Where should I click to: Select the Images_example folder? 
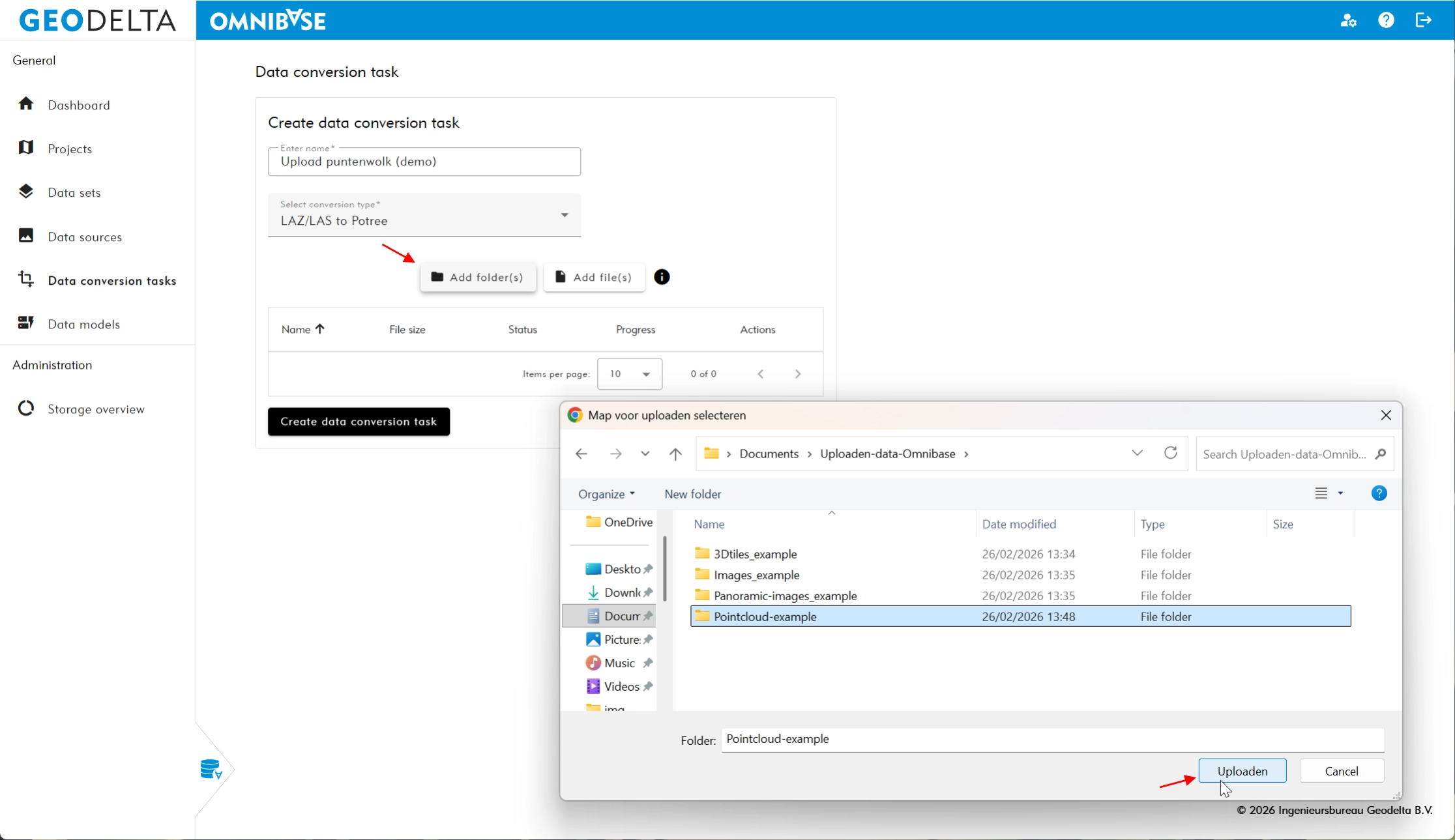756,575
